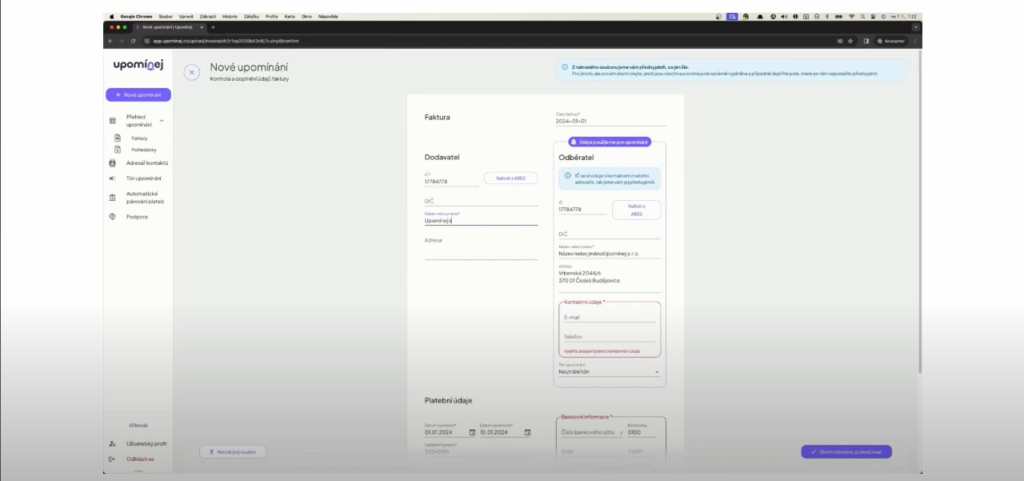Open the Chrome side panel icon
The image size is (1024, 481).
[x=866, y=40]
